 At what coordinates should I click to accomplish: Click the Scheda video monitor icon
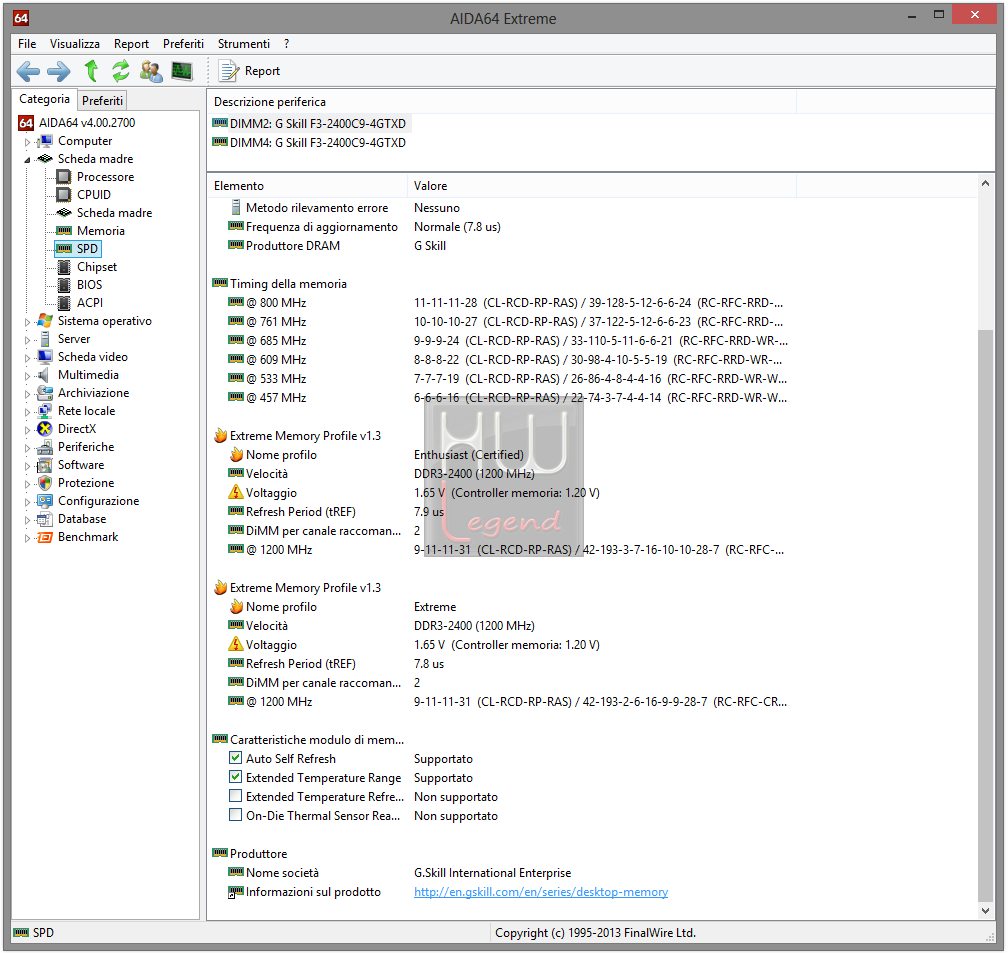tap(44, 357)
